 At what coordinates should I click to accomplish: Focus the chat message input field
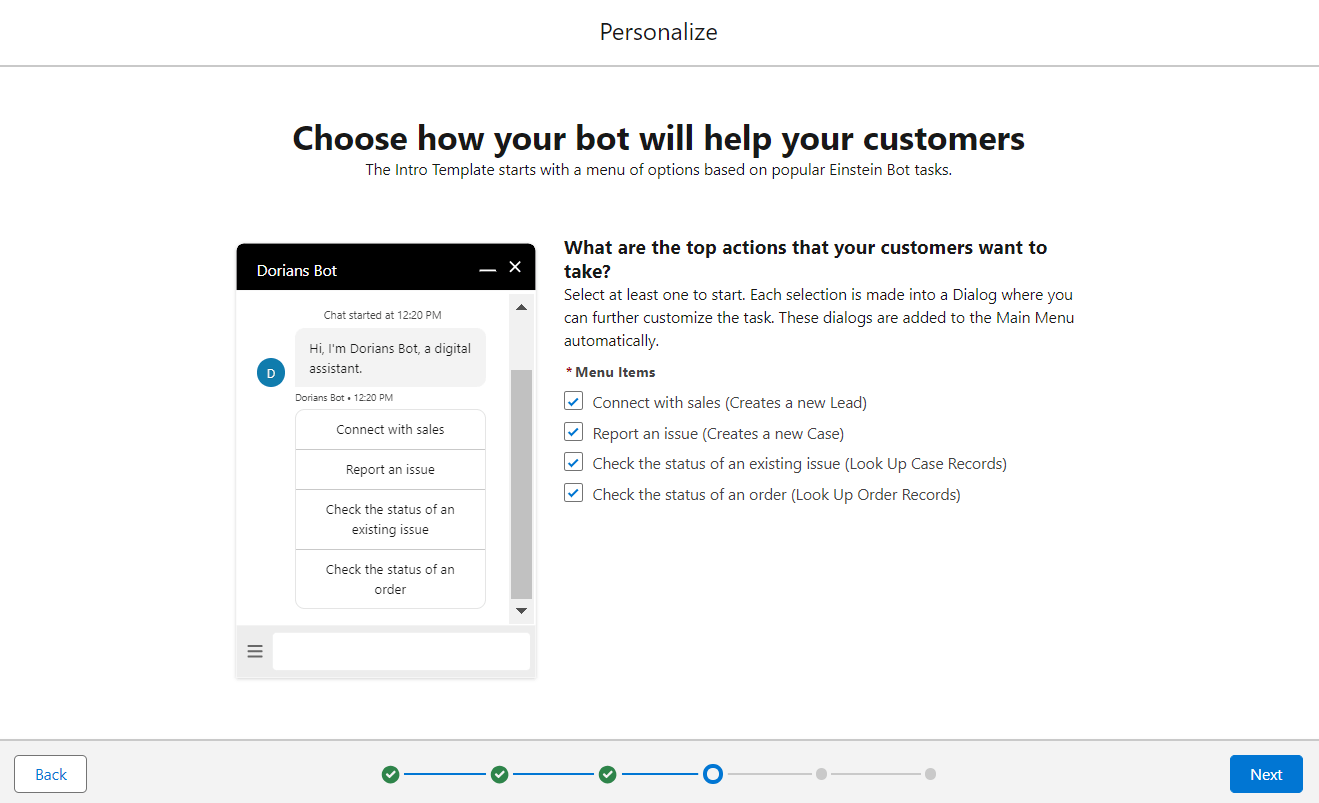(x=401, y=652)
